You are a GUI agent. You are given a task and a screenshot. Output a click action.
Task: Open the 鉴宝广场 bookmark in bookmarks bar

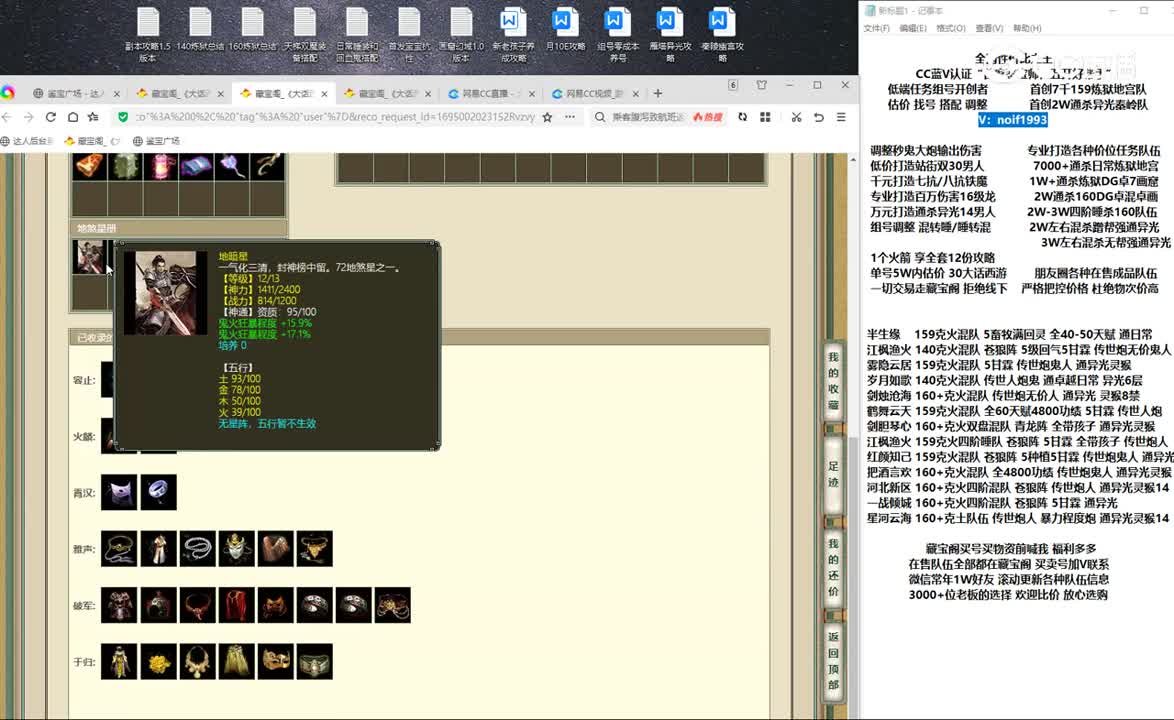point(156,141)
